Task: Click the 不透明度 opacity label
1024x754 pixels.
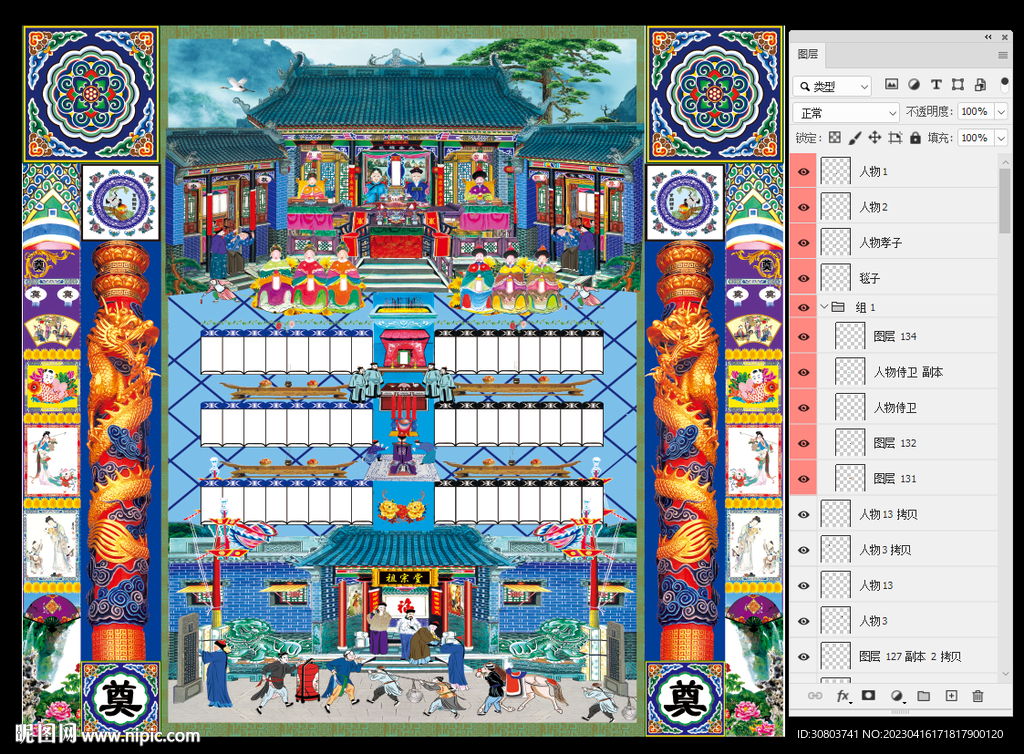Action: (x=929, y=112)
